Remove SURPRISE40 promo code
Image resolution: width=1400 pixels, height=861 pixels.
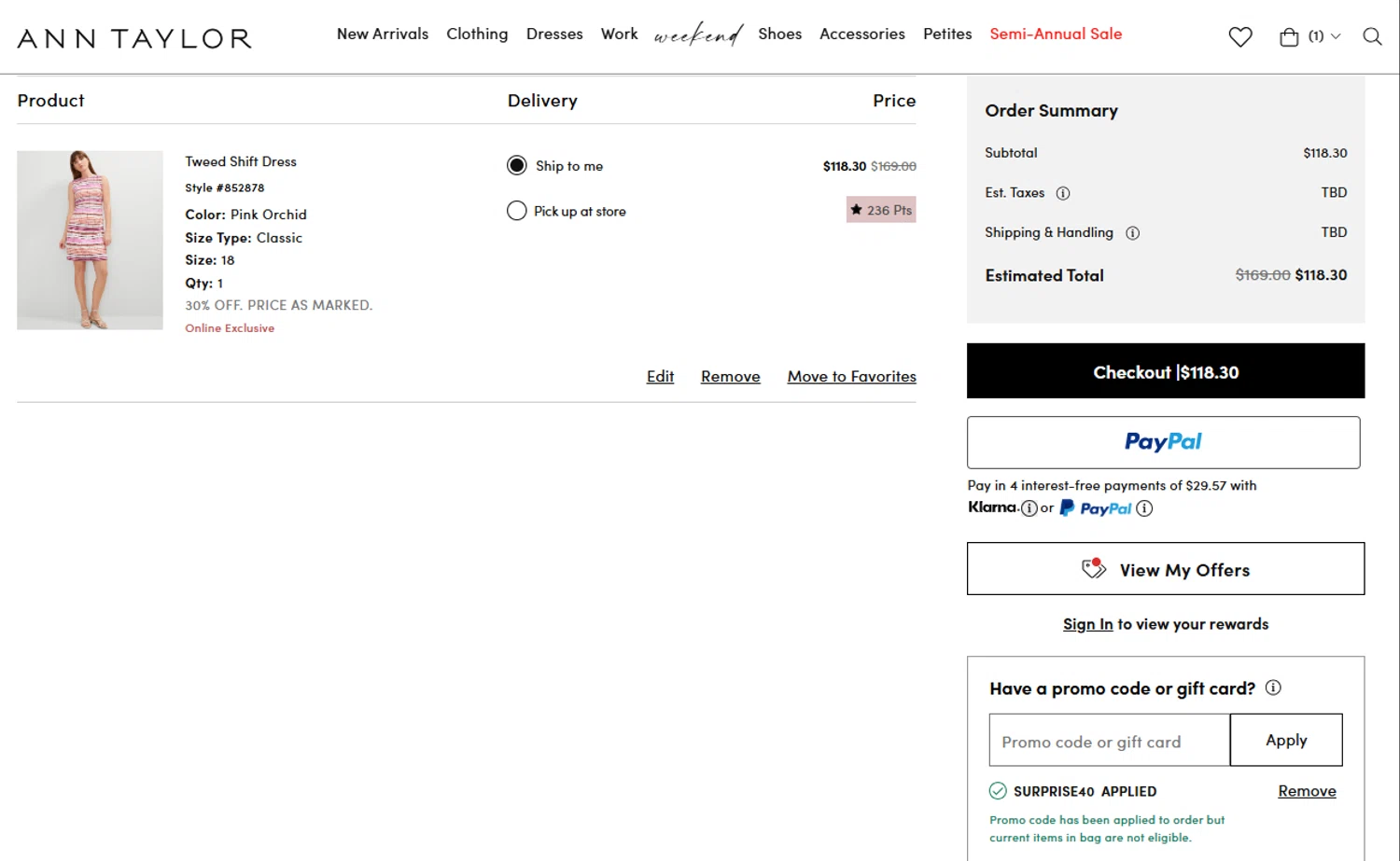(1307, 791)
